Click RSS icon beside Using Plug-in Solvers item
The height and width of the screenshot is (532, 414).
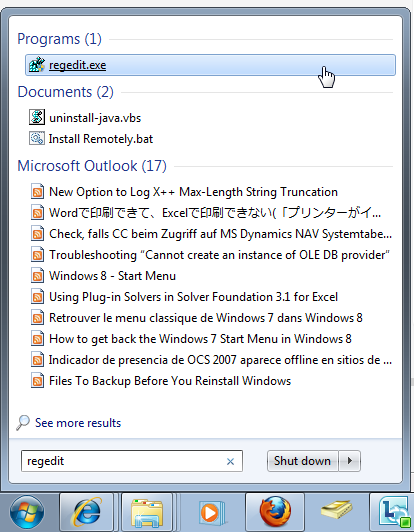(x=37, y=297)
